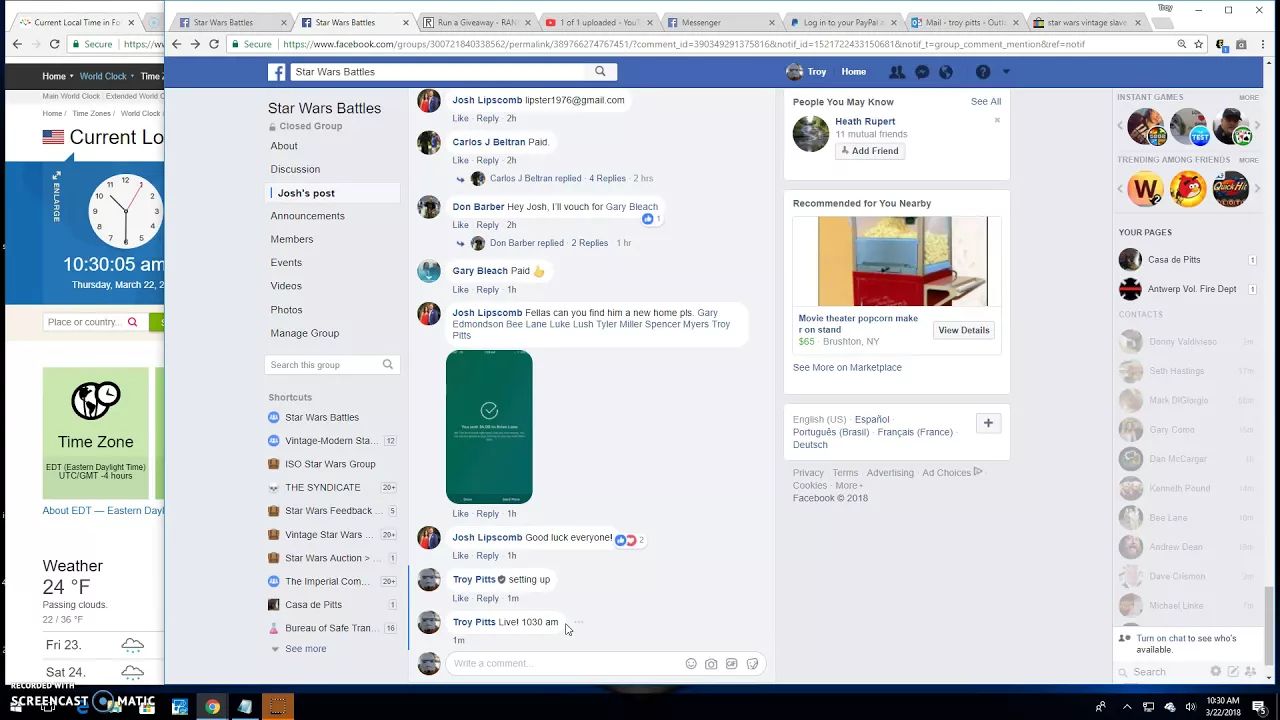Post a GIF using the GIF icon
Image resolution: width=1280 pixels, height=720 pixels.
pyautogui.click(x=732, y=664)
